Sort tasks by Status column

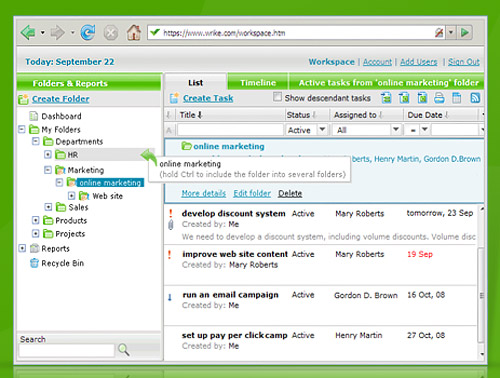coord(301,115)
